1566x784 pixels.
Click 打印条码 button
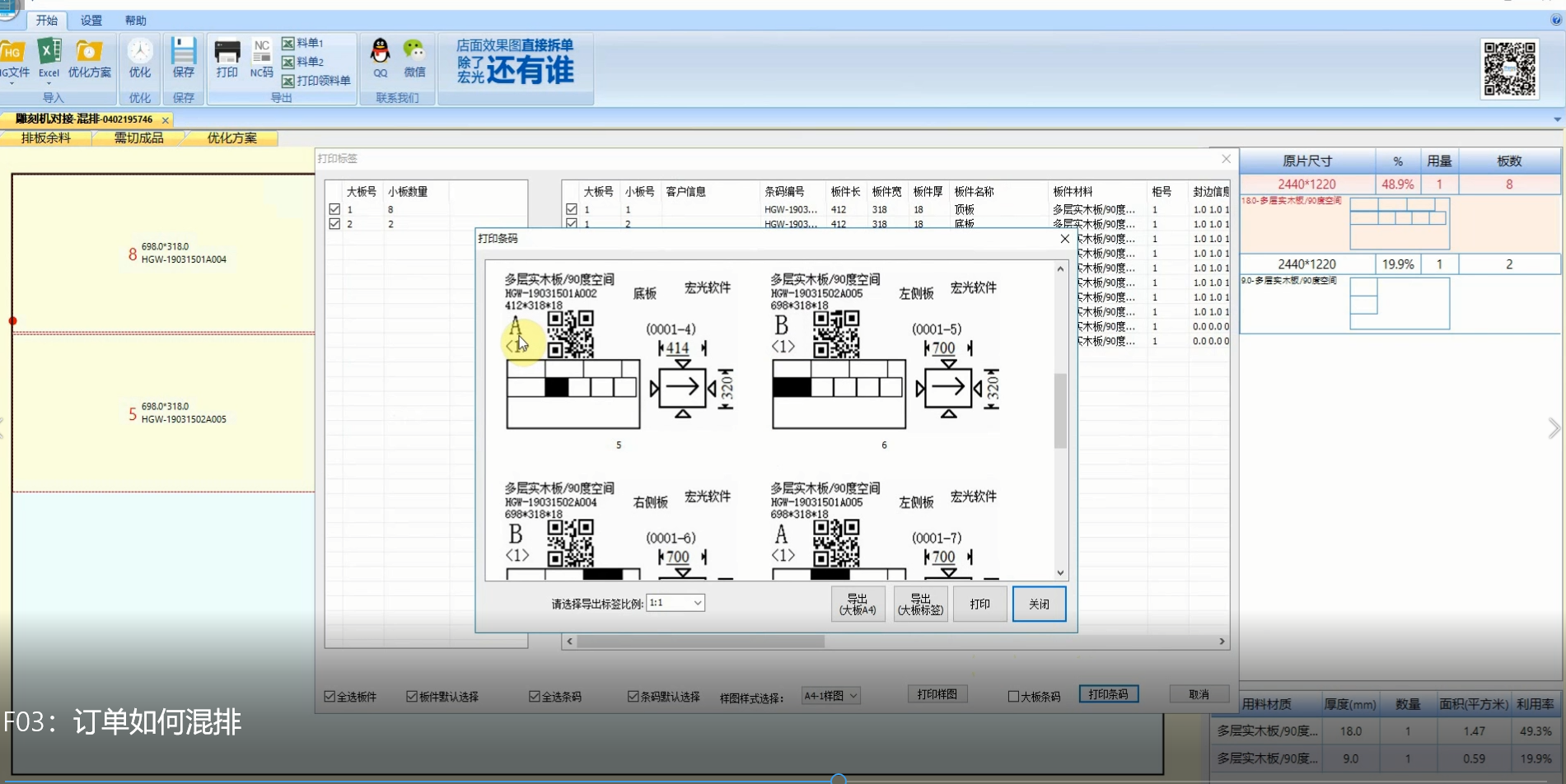pos(1109,694)
